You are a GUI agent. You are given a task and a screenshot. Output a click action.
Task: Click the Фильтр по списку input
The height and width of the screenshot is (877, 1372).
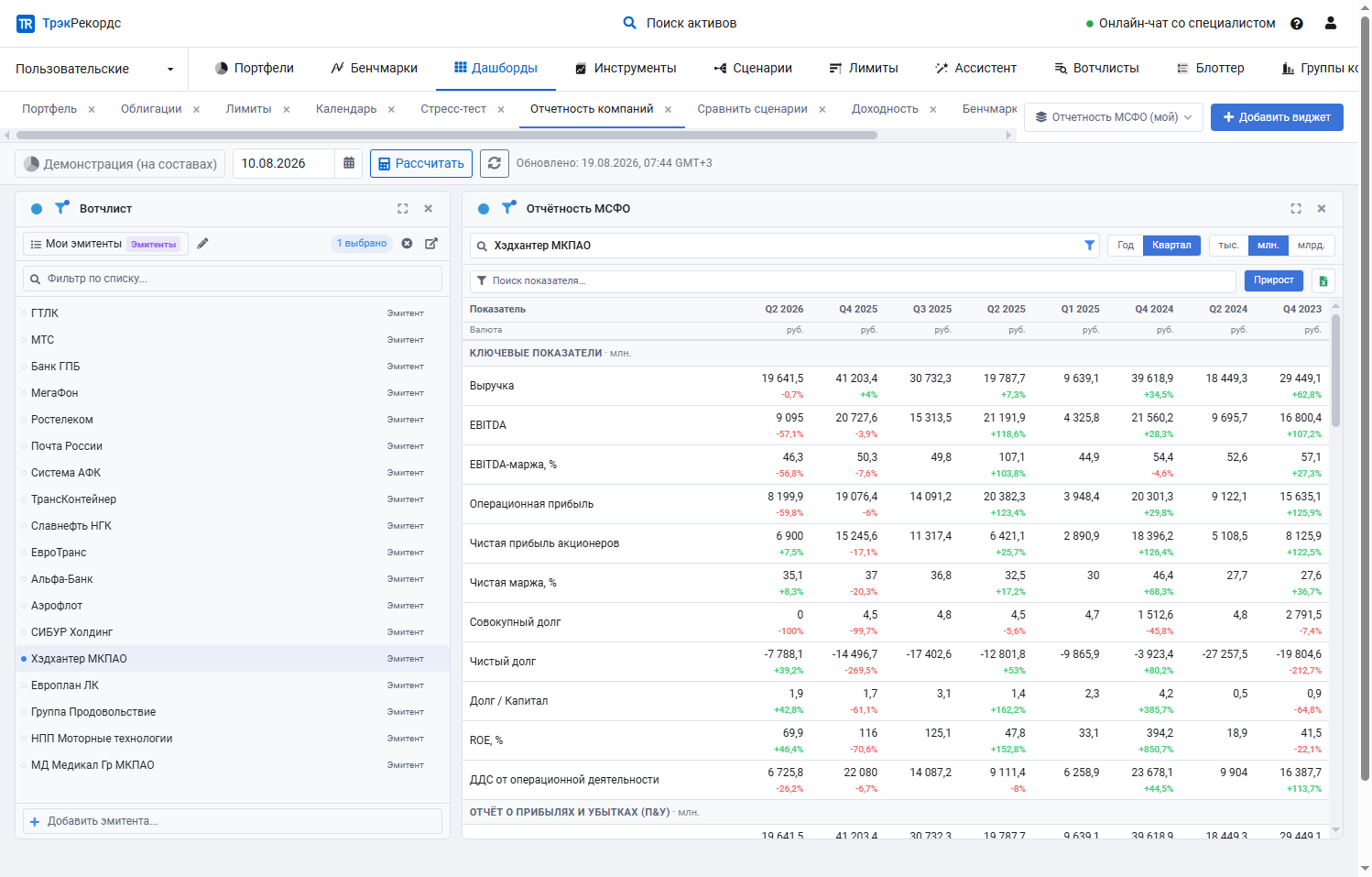coord(233,279)
